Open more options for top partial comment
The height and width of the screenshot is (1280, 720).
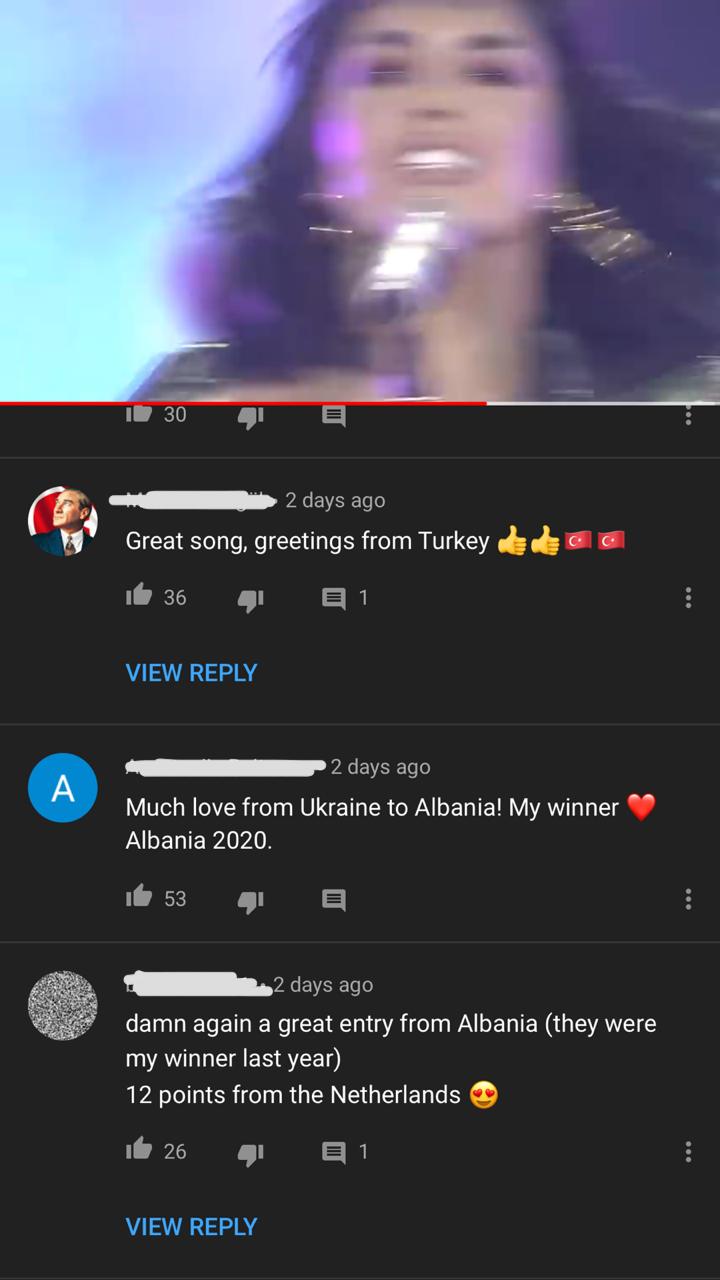(688, 416)
